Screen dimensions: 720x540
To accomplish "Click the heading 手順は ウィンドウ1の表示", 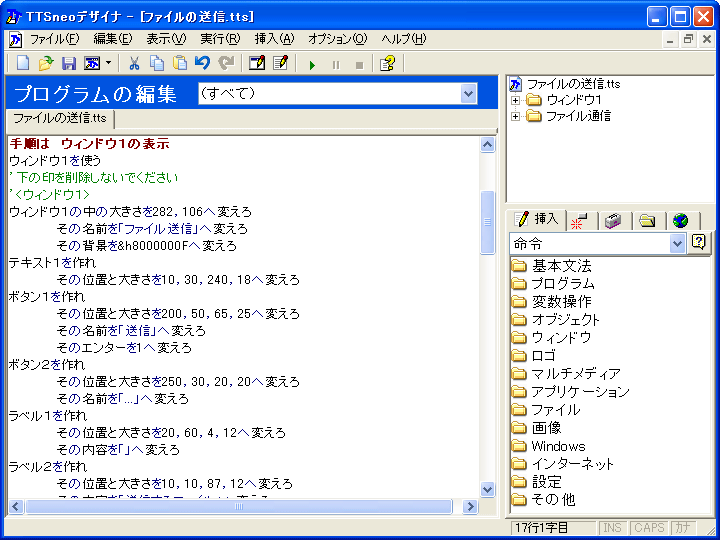I will click(90, 144).
